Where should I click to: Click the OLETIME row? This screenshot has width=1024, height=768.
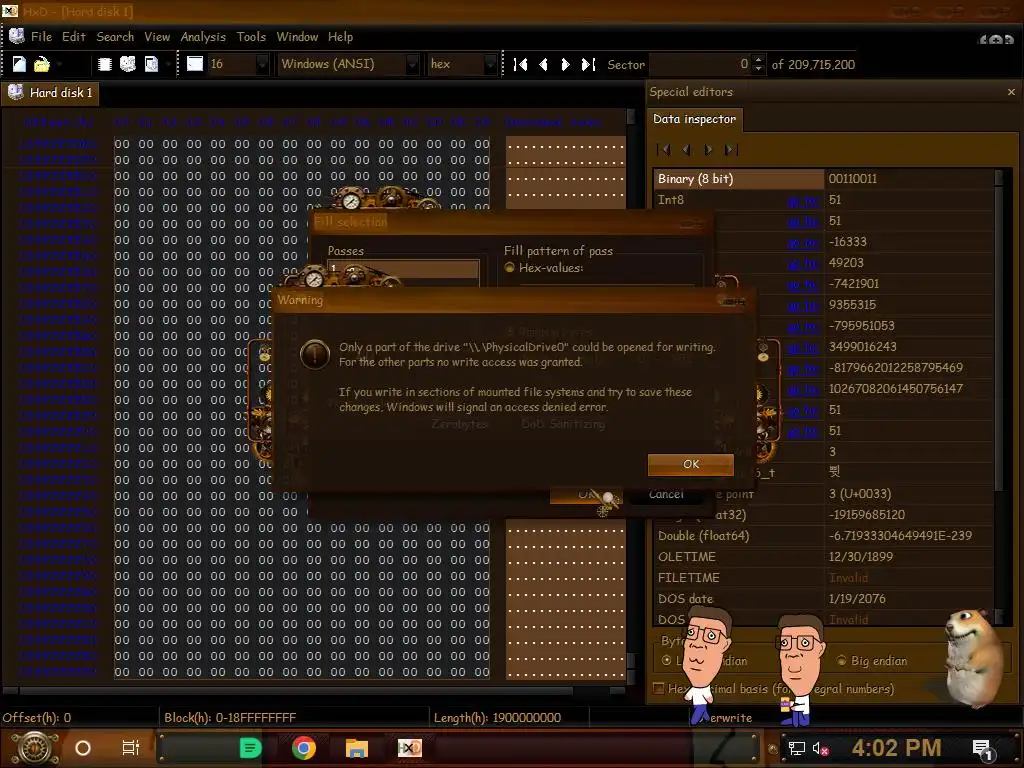(x=824, y=557)
